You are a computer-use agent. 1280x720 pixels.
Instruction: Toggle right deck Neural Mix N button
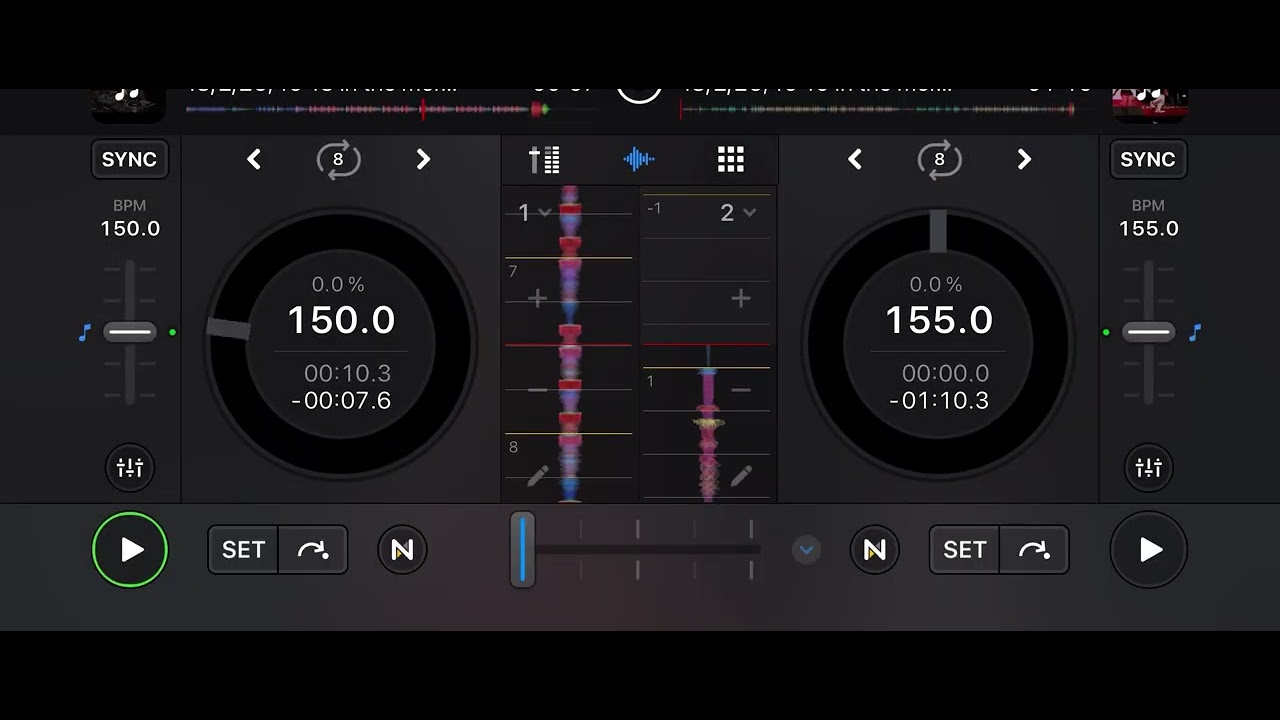coord(875,550)
